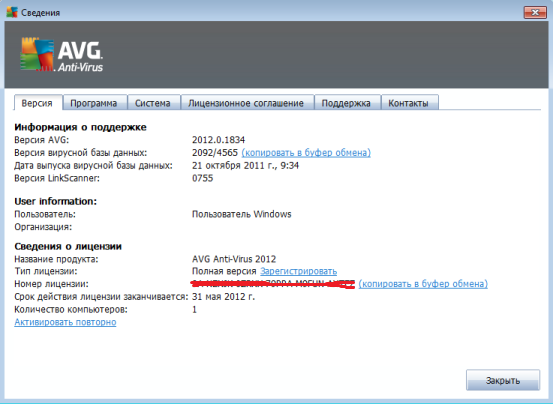Screen dimensions: 553x404
Task: Click the Количество компьютеров label
Action: (71, 309)
